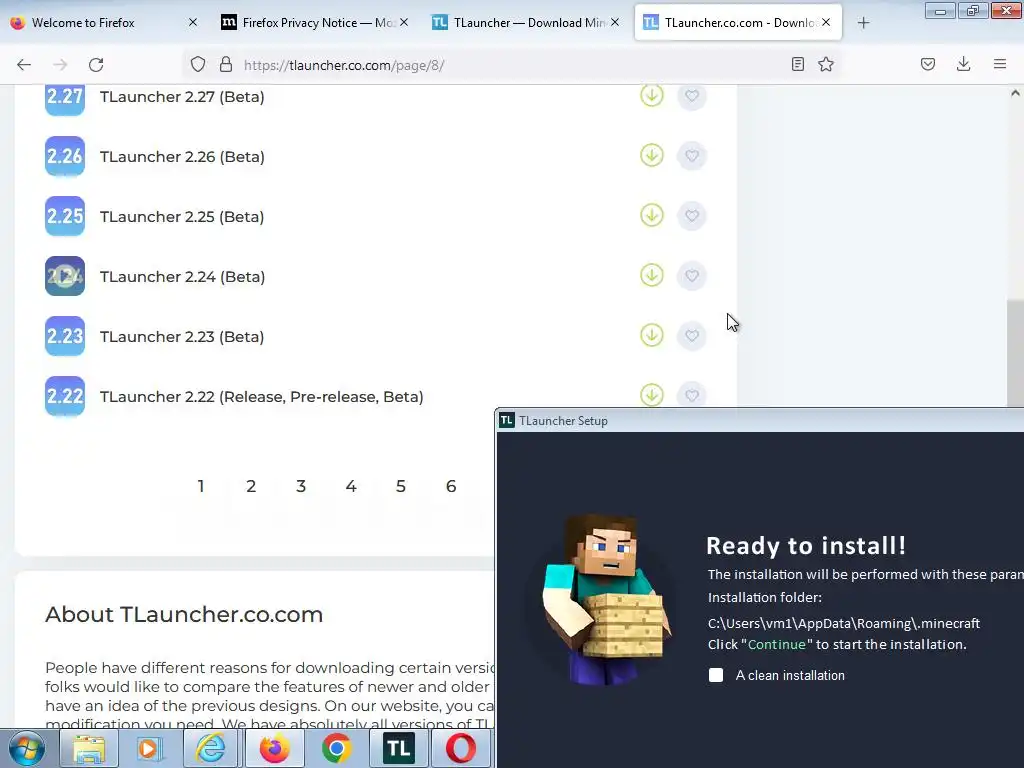This screenshot has height=768, width=1024.
Task: View site security lock information
Action: click(226, 64)
